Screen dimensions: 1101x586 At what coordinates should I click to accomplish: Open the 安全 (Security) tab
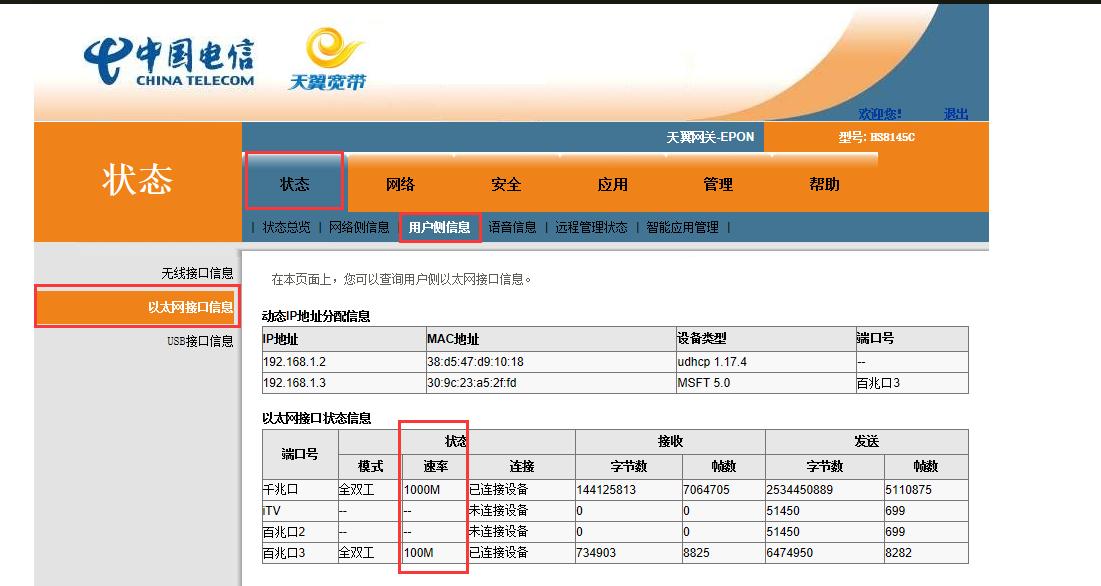pos(507,184)
